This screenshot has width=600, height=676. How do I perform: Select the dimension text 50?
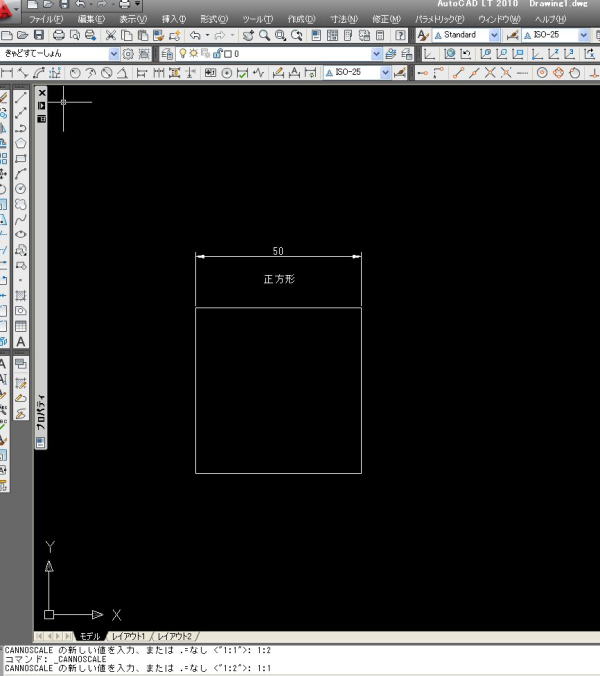pos(278,251)
